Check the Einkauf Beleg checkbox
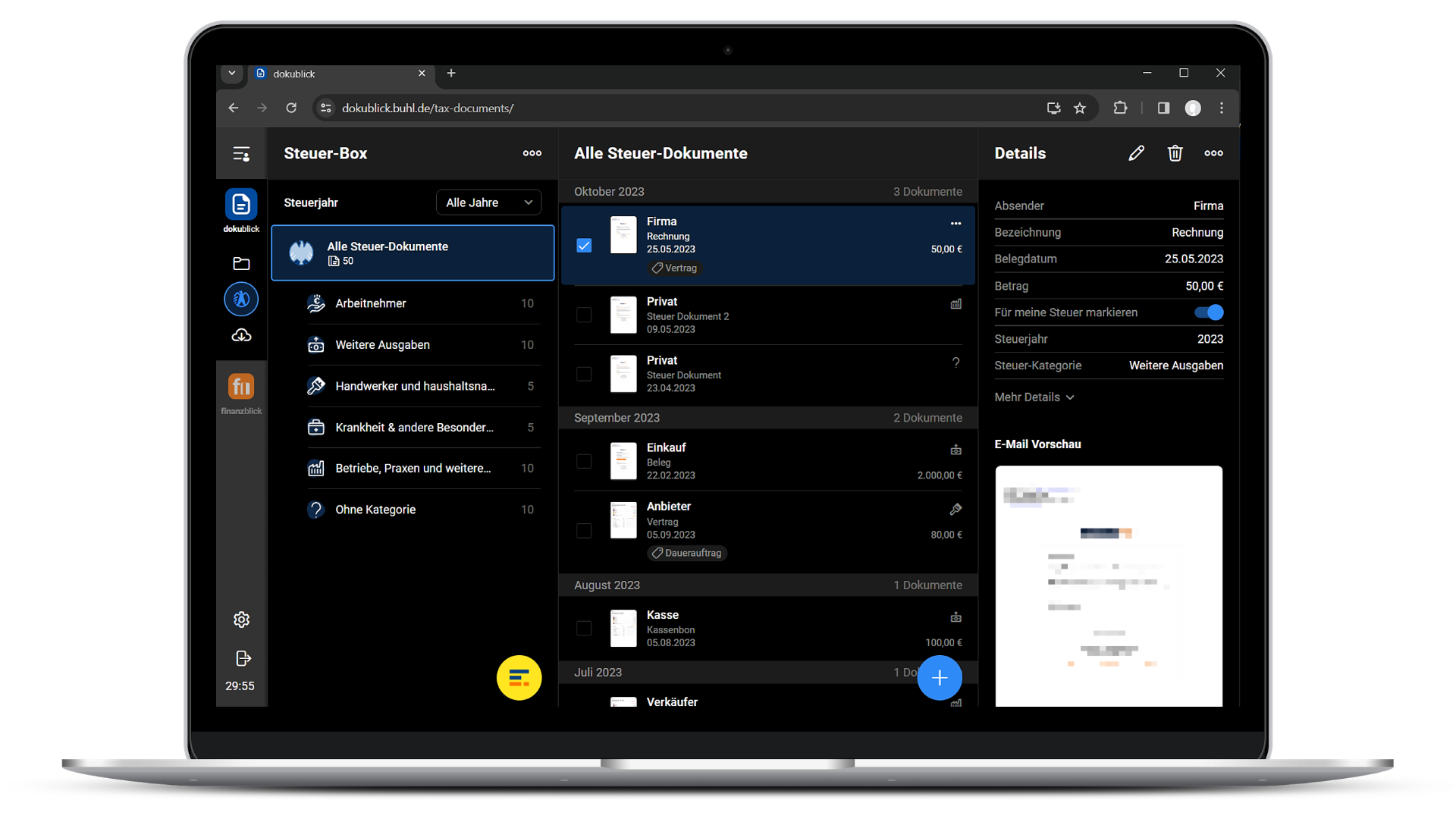This screenshot has height=819, width=1456. tap(584, 461)
